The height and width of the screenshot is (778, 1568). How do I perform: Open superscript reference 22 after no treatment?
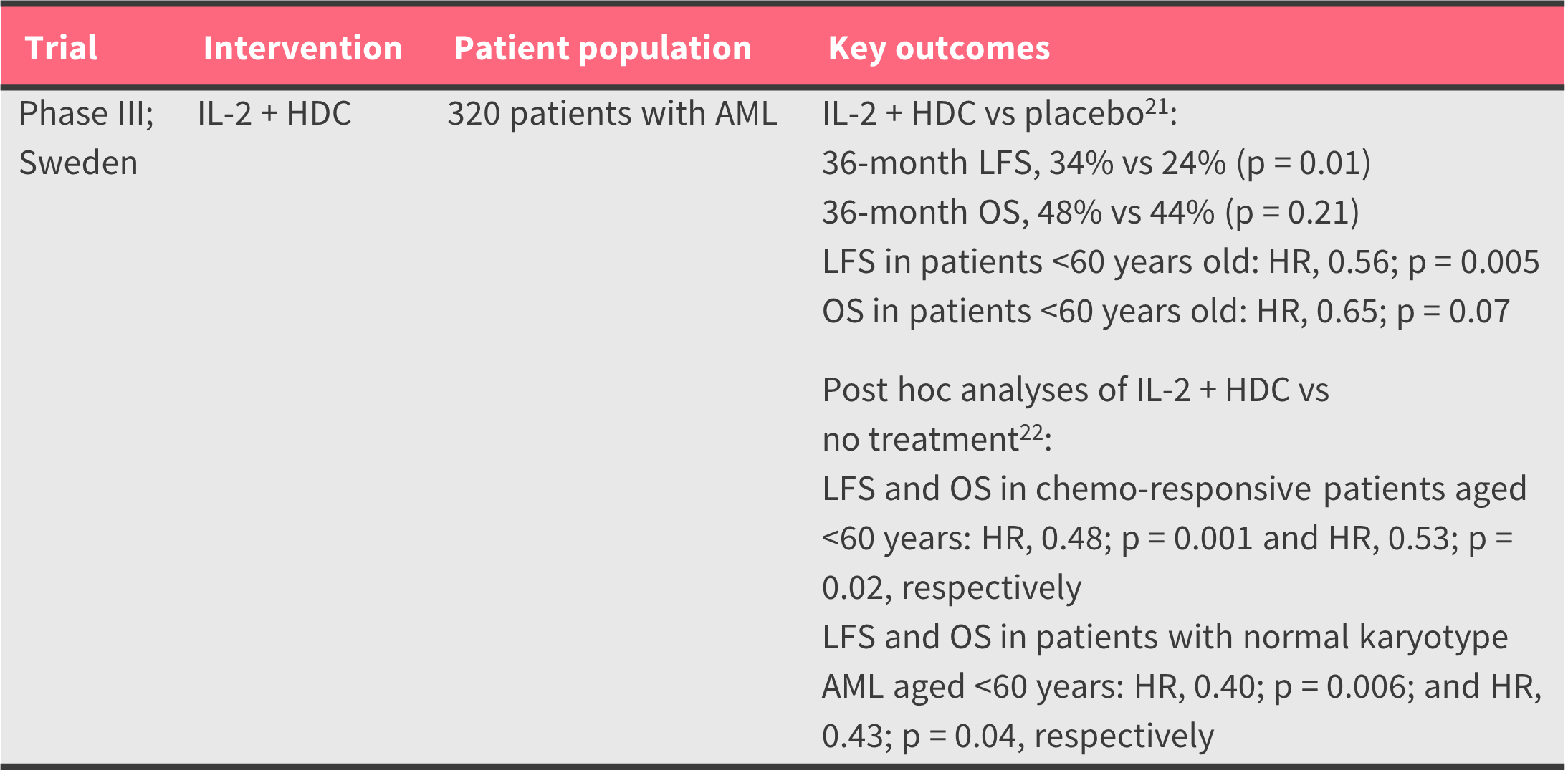pyautogui.click(x=1031, y=433)
